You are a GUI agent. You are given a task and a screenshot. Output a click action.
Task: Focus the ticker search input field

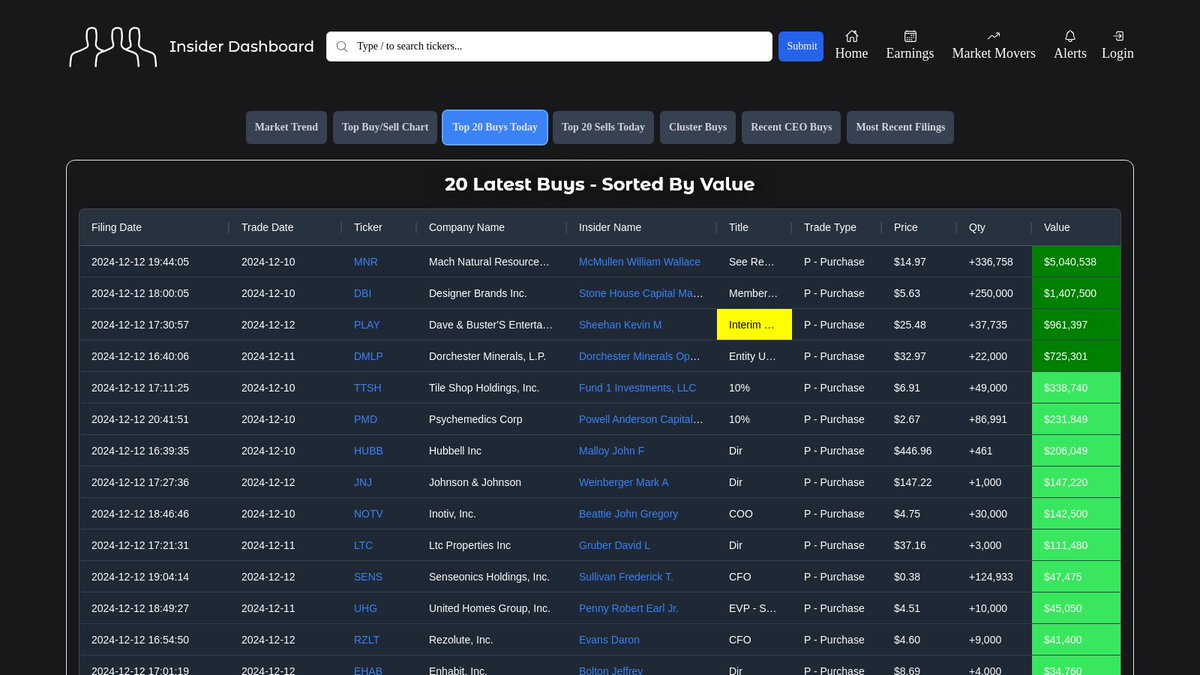click(x=549, y=46)
